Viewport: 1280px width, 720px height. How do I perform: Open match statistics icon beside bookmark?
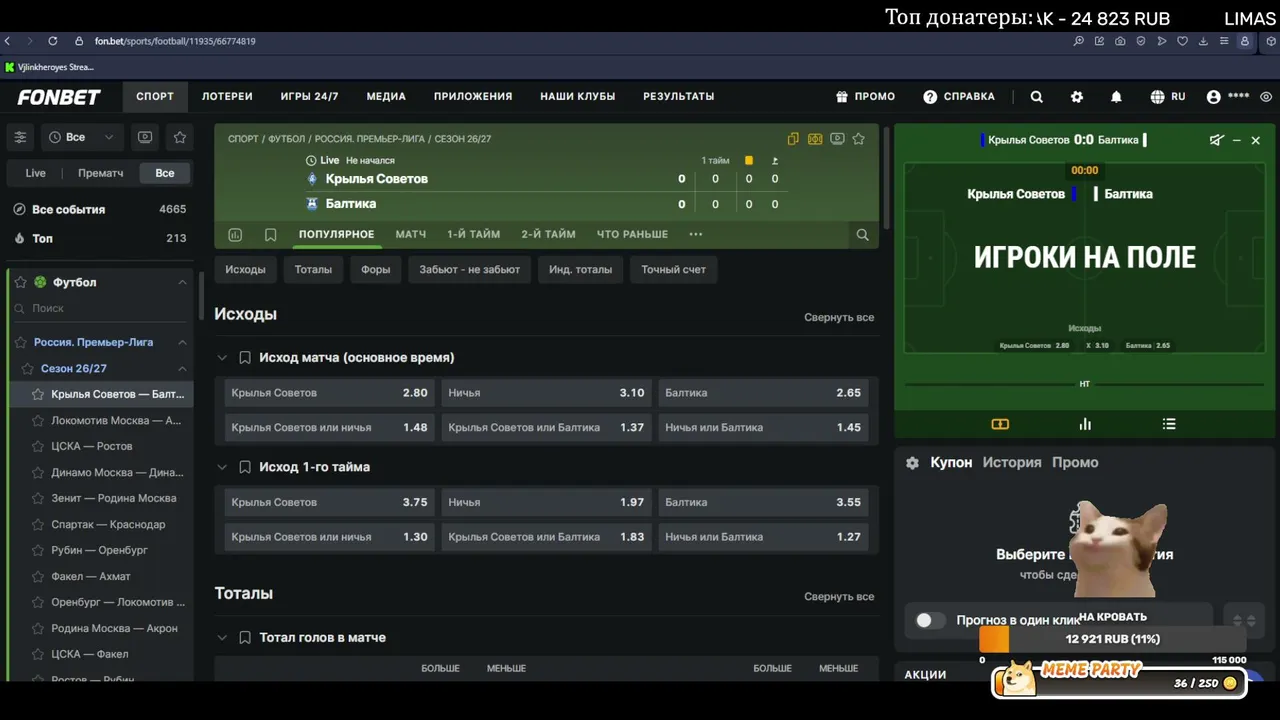click(235, 235)
